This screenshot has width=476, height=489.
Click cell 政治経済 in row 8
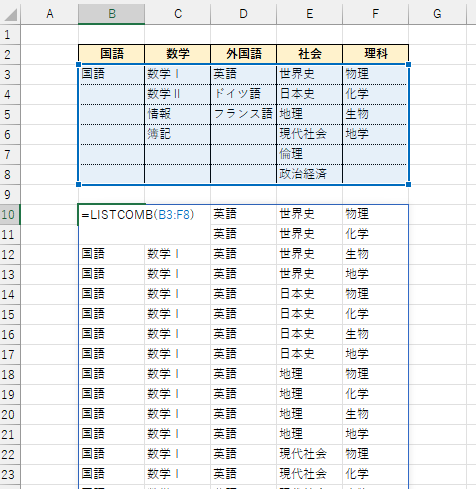[x=310, y=174]
